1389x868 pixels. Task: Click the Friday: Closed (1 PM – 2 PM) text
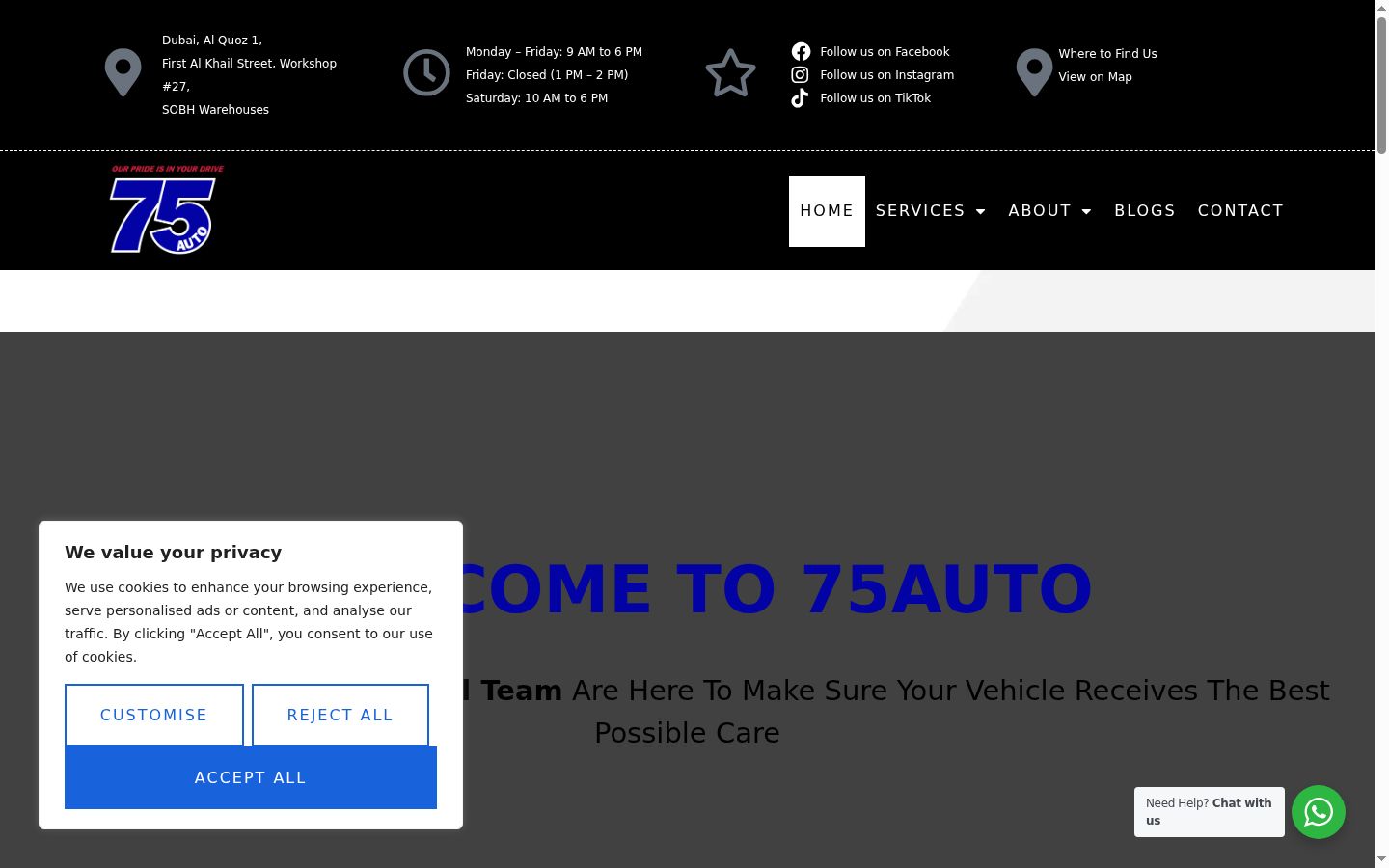coord(547,74)
